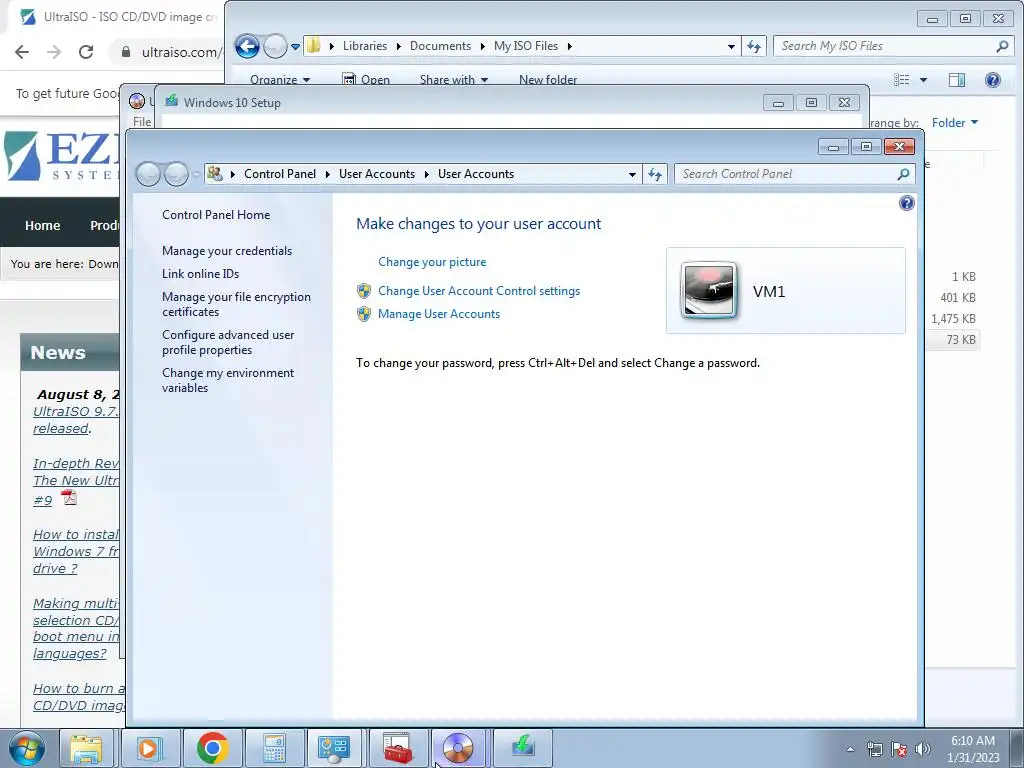
Task: Click the taskbar clock showing 6:10 AM
Action: tap(973, 749)
